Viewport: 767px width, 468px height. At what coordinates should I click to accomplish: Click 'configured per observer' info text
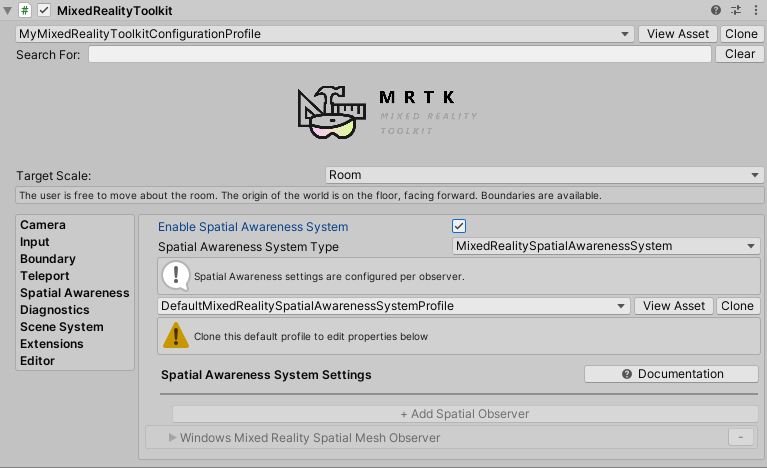[x=329, y=276]
